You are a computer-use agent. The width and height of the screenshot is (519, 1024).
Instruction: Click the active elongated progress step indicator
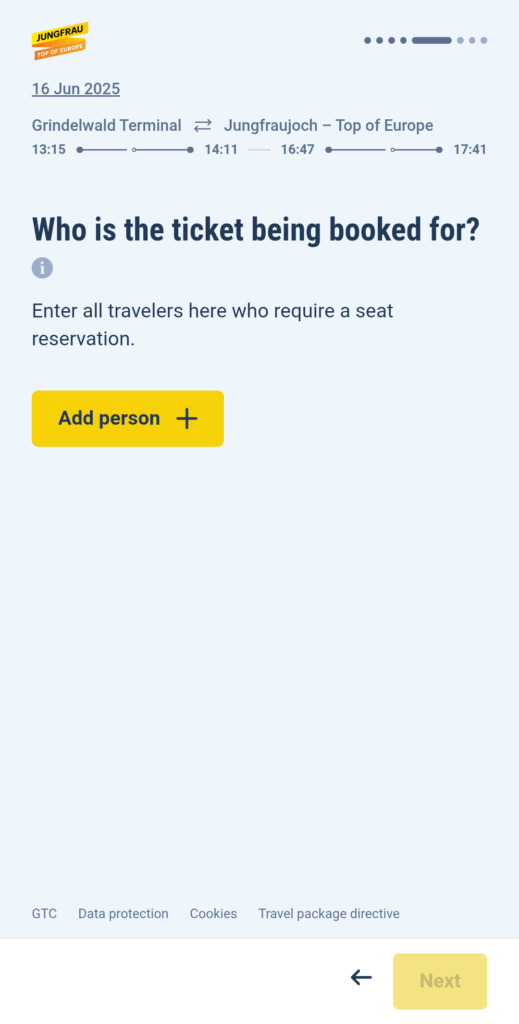432,40
